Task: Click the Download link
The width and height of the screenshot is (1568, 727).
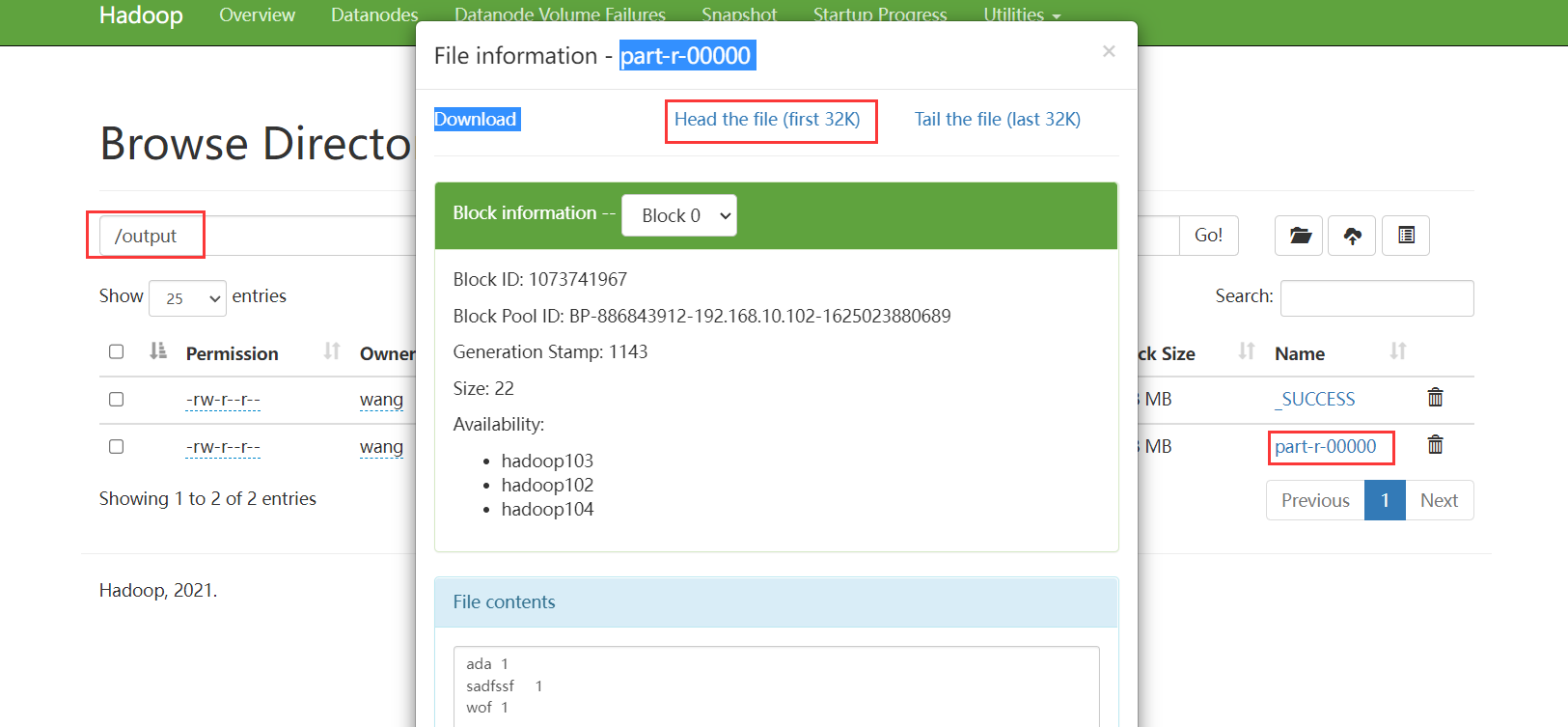Action: [x=476, y=119]
